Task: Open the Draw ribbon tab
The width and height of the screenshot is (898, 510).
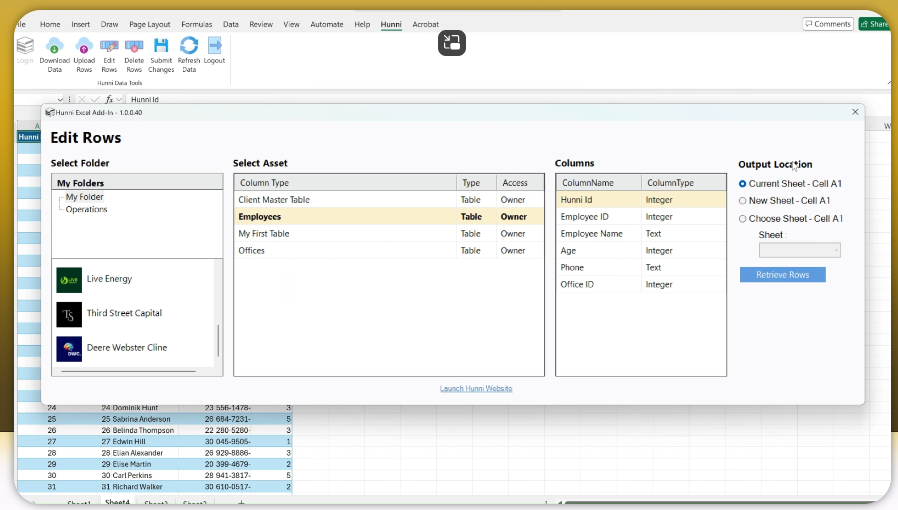Action: point(109,24)
